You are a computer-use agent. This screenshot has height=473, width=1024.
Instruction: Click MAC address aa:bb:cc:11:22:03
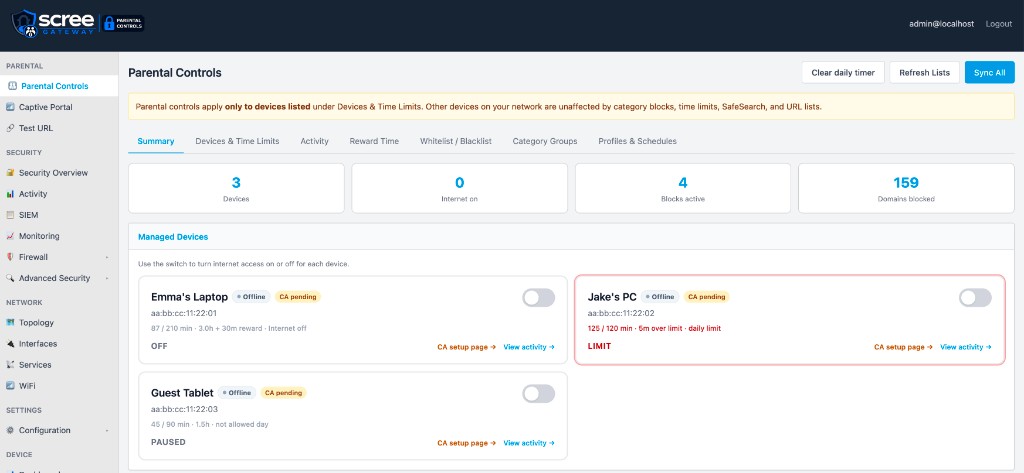coord(184,409)
